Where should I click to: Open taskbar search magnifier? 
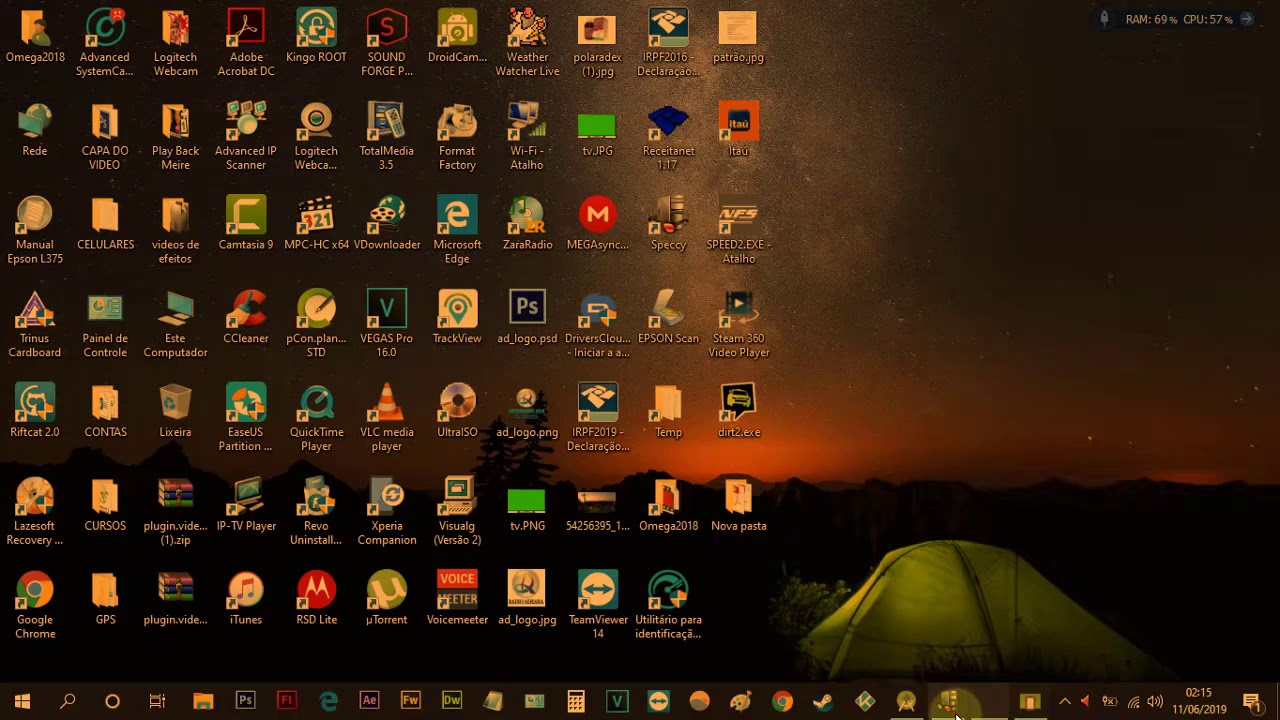pos(67,701)
